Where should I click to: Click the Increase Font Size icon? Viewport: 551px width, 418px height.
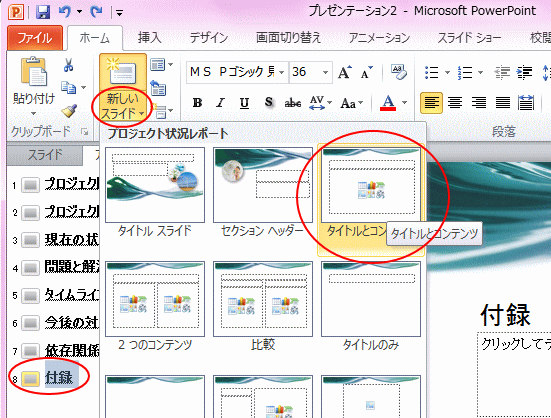tap(344, 72)
